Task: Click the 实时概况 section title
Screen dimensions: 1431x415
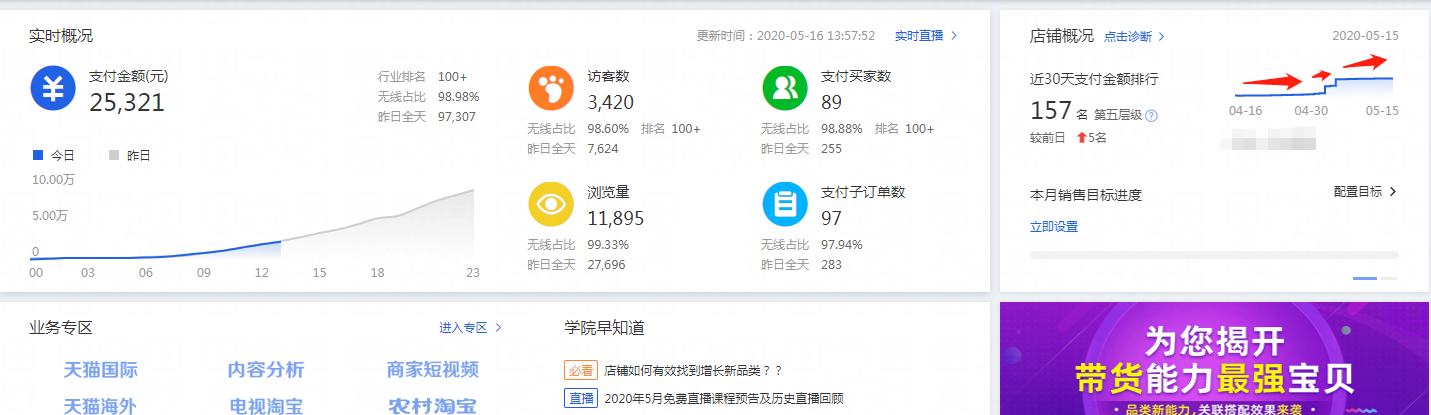Action: point(61,36)
